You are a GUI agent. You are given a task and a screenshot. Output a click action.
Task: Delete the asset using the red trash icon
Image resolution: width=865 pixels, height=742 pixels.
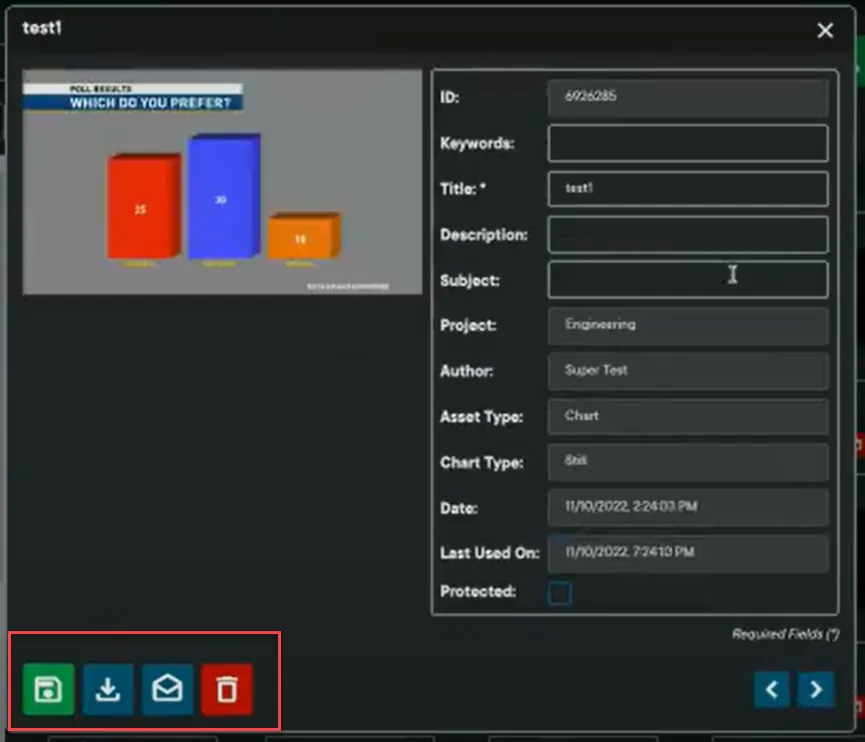click(x=227, y=689)
